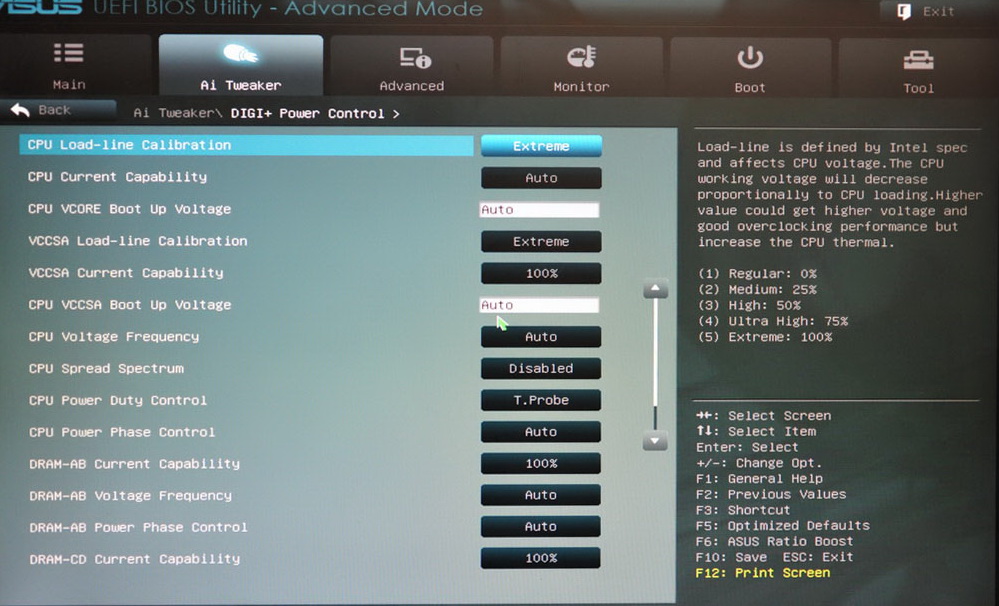The height and width of the screenshot is (606, 999).
Task: Select the CPU Load-line Calibration row label
Action: click(x=129, y=145)
